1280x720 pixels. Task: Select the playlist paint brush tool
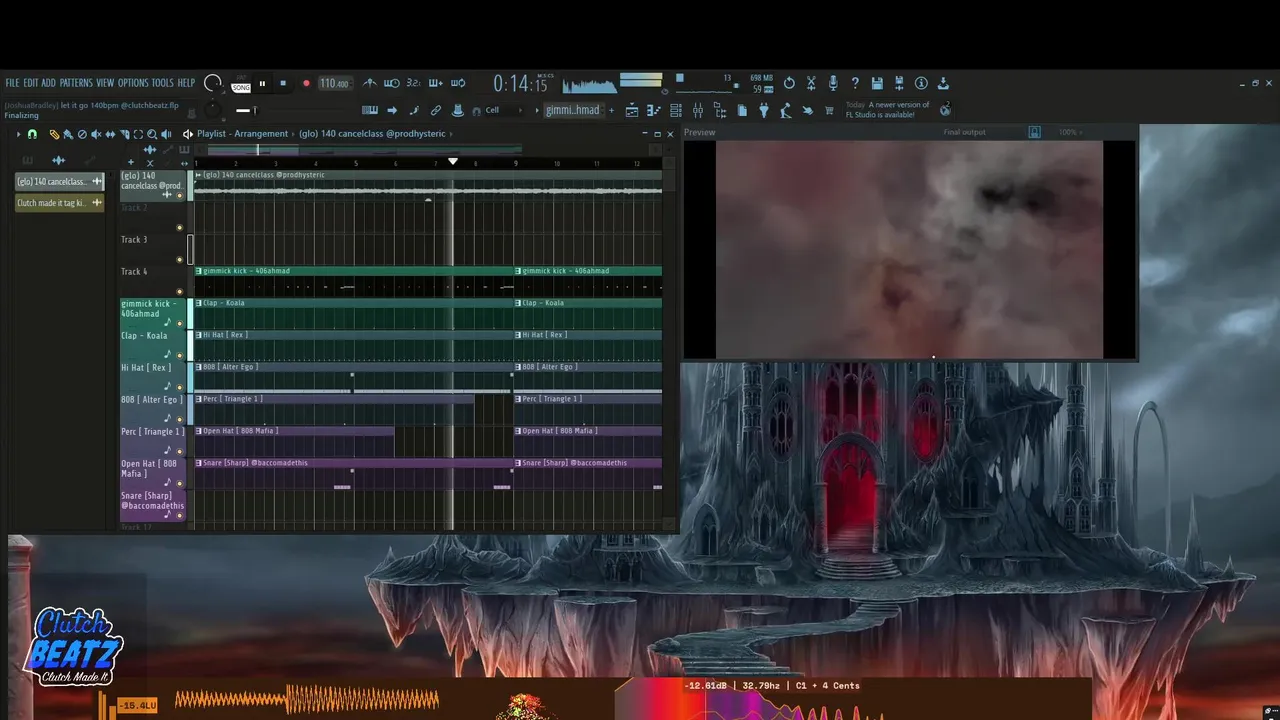point(68,134)
